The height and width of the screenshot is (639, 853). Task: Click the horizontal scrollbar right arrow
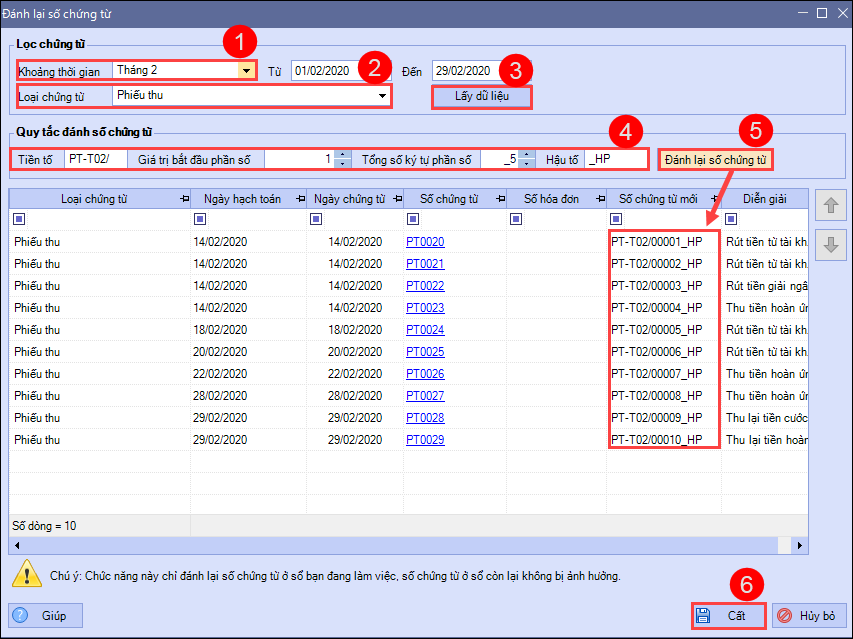point(799,545)
